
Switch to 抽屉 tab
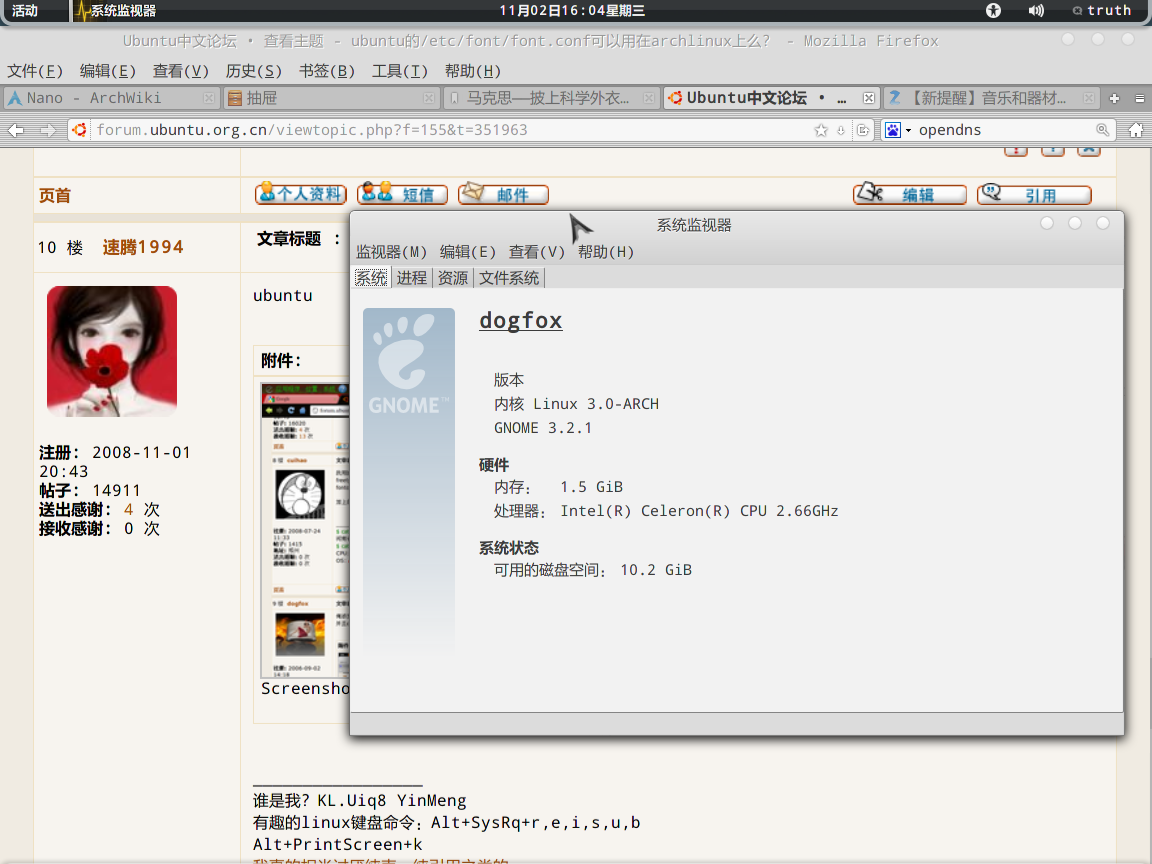(331, 98)
